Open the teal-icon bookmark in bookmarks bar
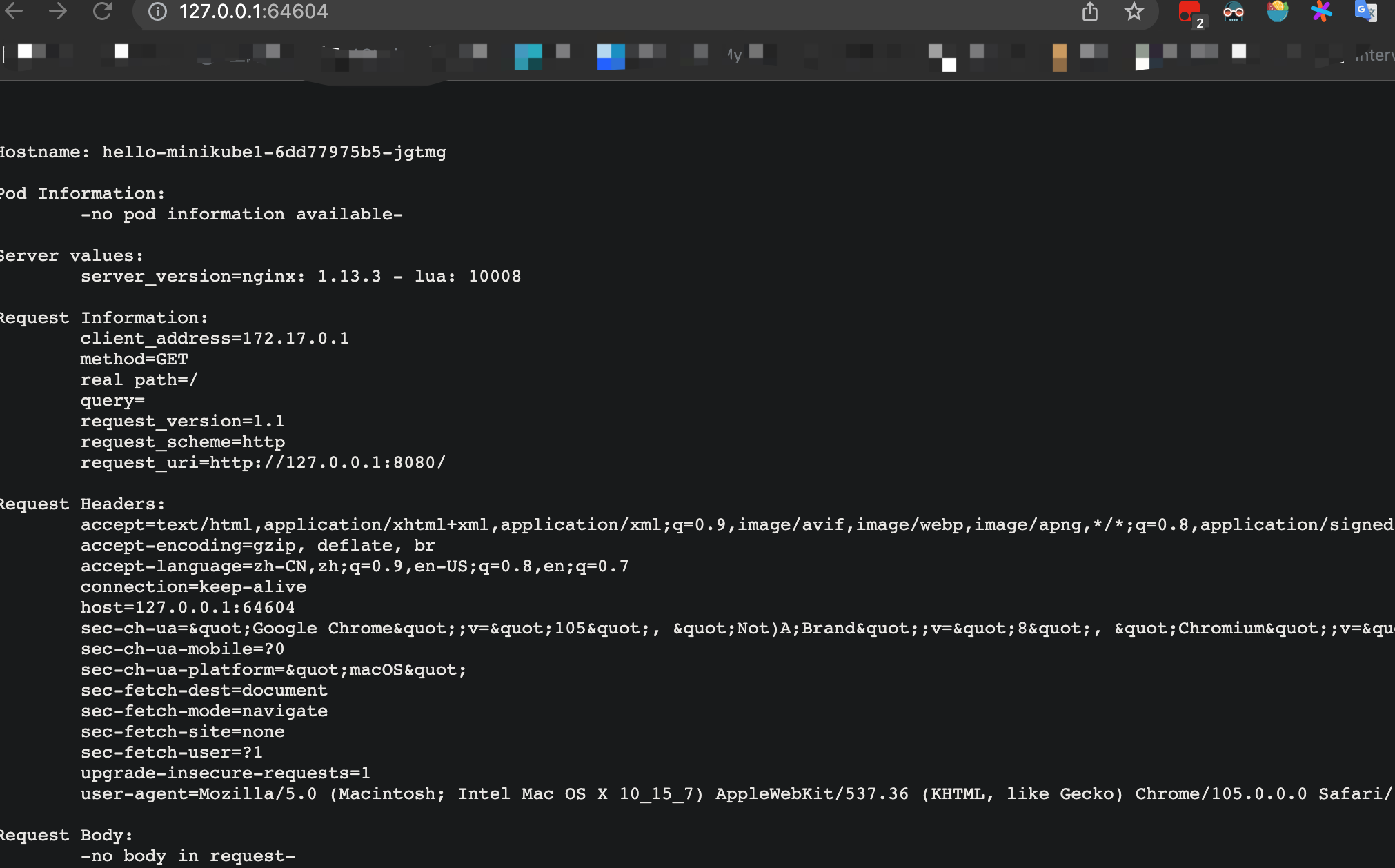 (528, 57)
